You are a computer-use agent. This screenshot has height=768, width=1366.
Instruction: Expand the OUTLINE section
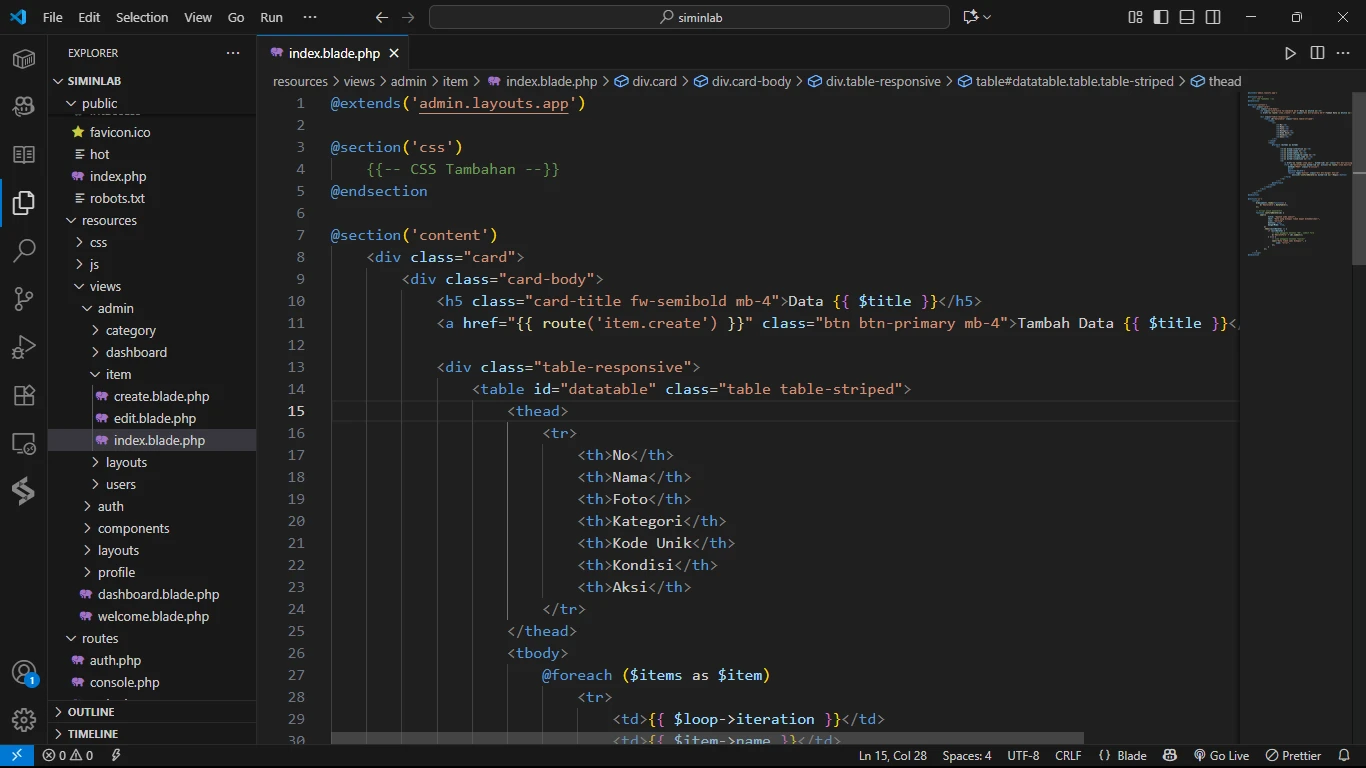point(91,712)
